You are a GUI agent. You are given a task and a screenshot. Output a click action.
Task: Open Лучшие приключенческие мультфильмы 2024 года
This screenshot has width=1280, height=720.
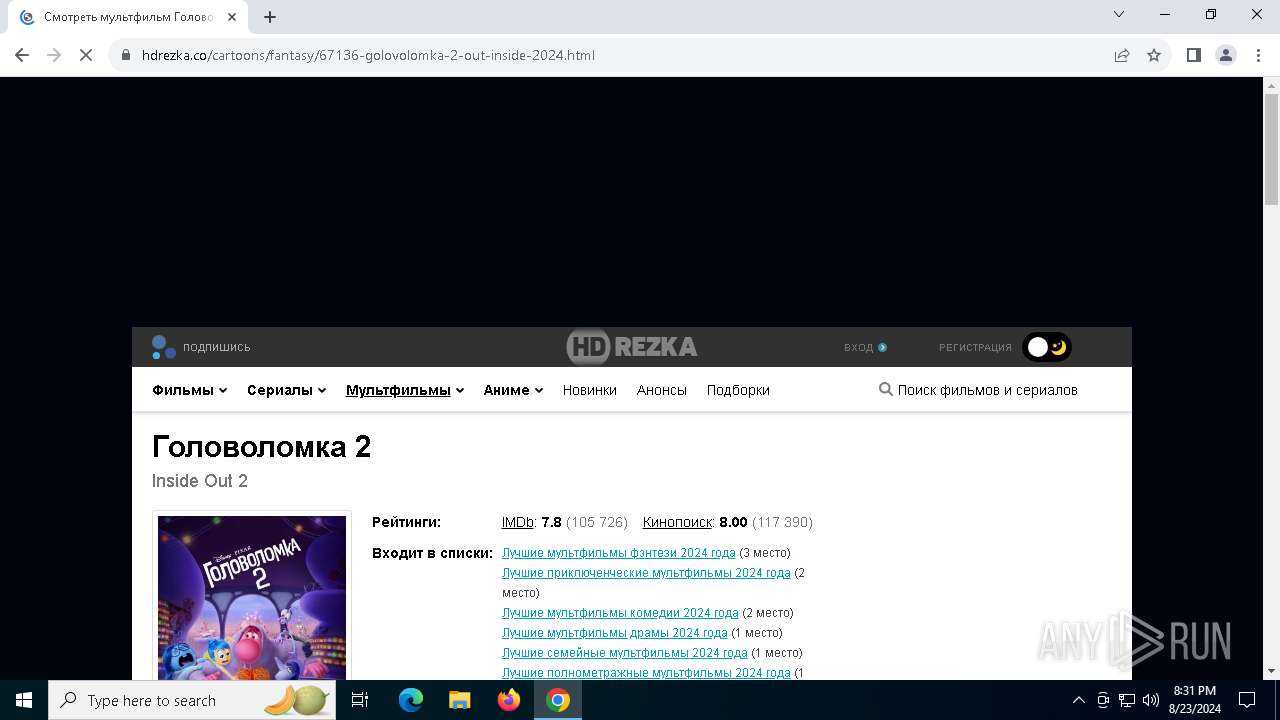pos(646,573)
